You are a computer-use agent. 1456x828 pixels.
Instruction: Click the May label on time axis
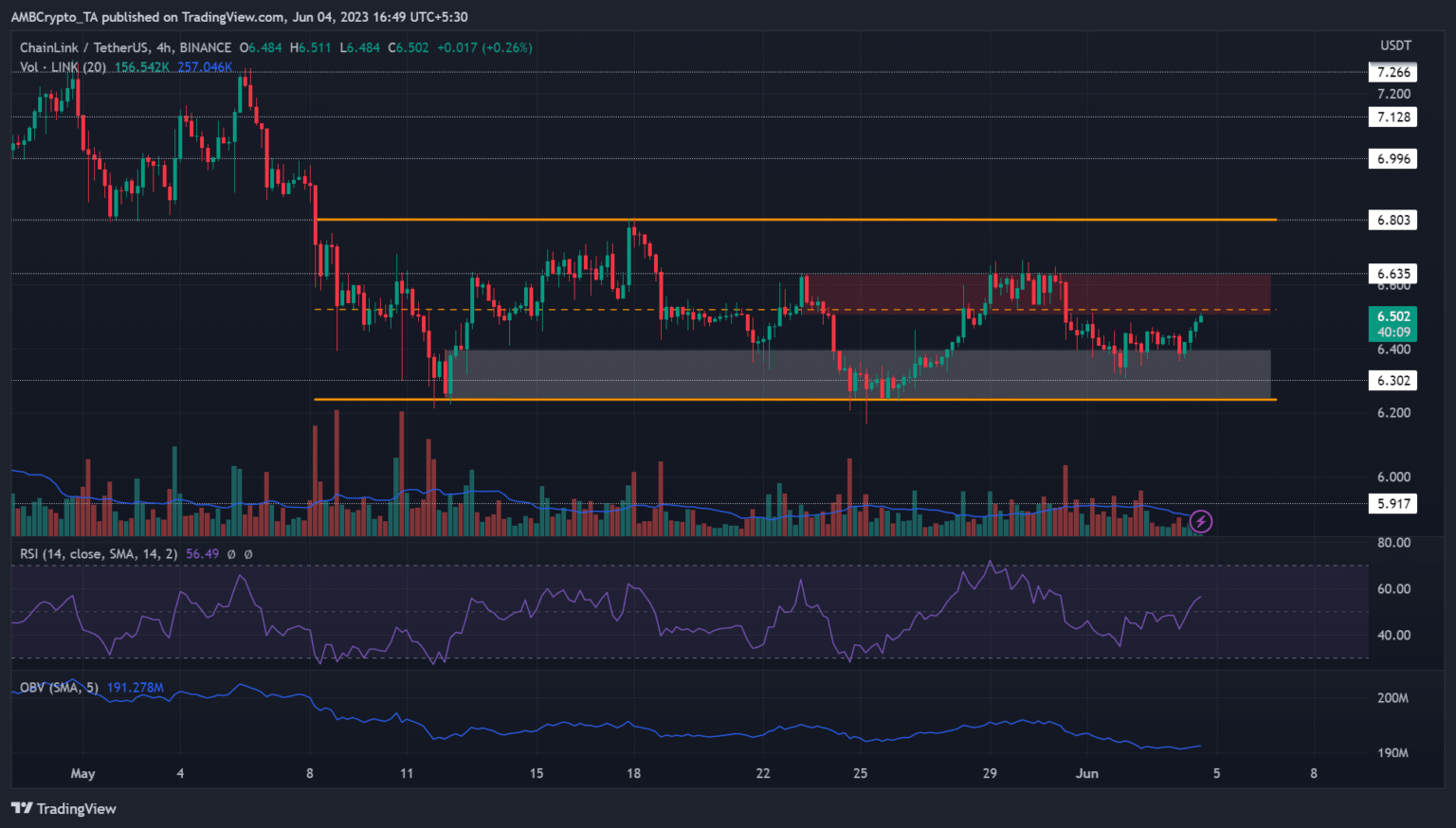[x=82, y=773]
